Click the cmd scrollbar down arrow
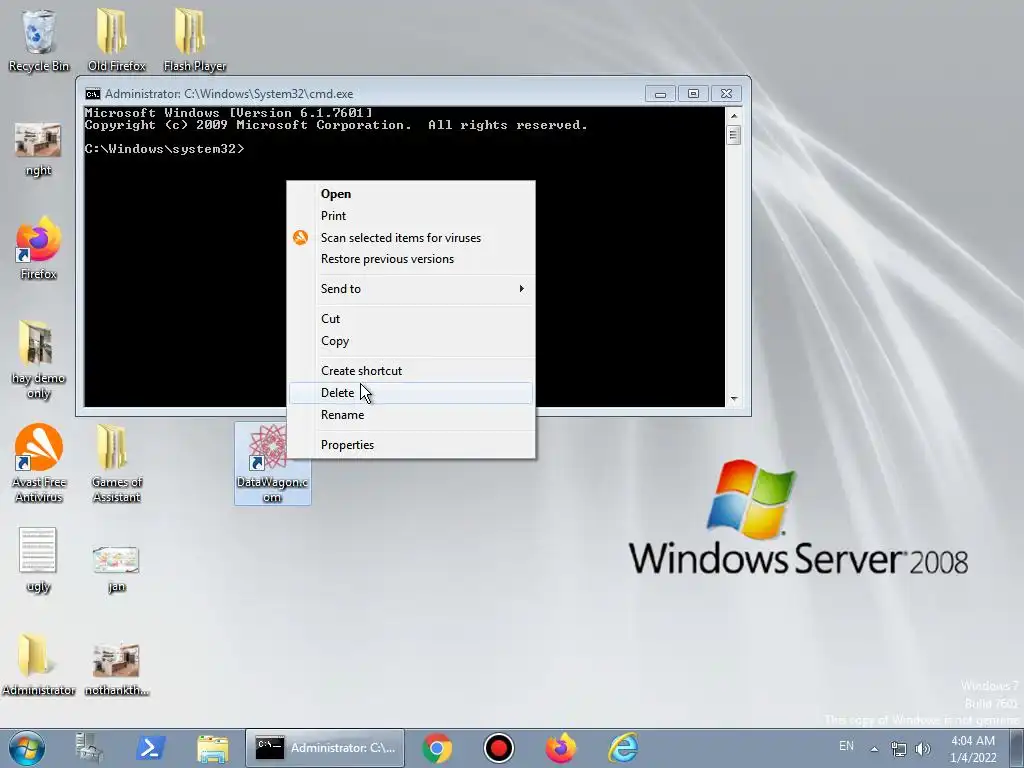 tap(734, 398)
